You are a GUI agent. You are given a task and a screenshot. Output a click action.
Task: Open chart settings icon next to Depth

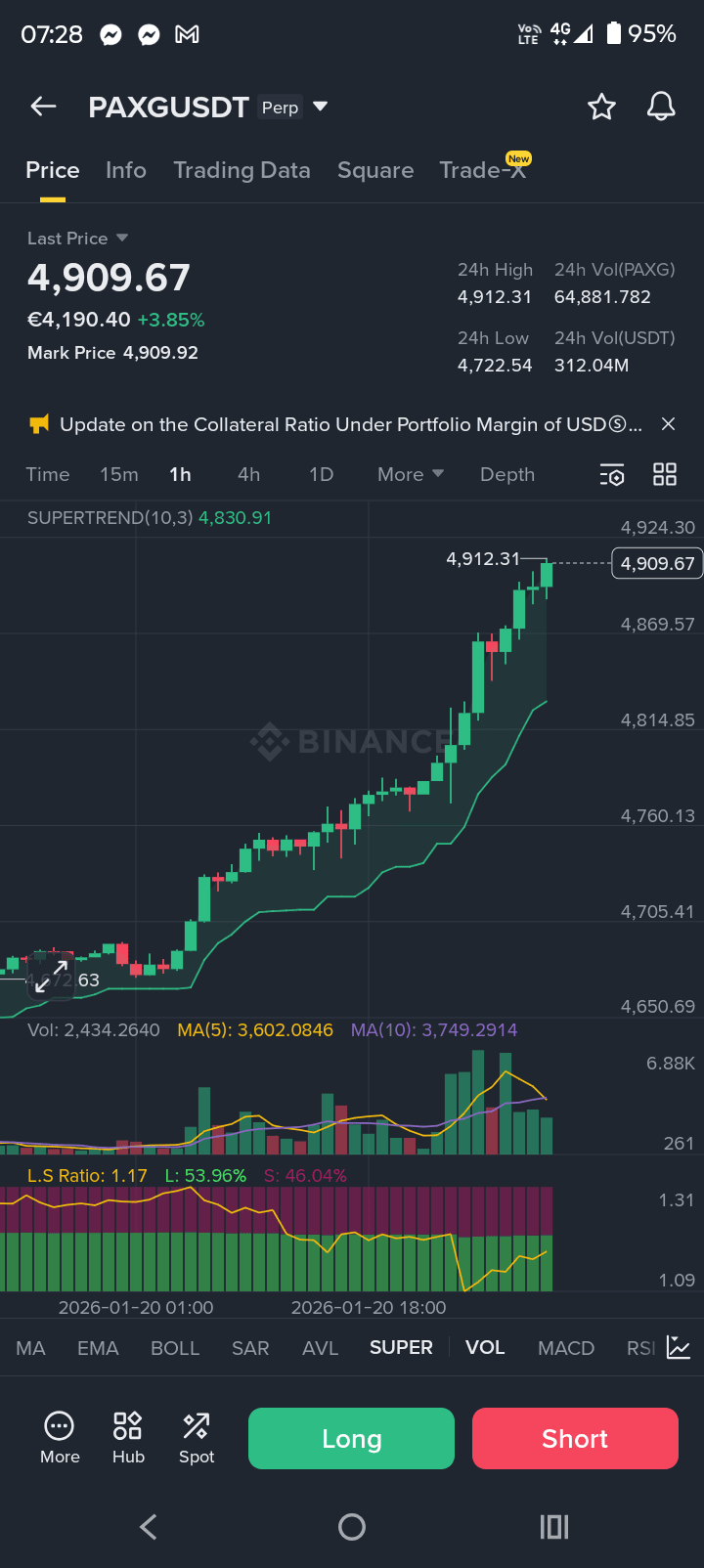[611, 475]
